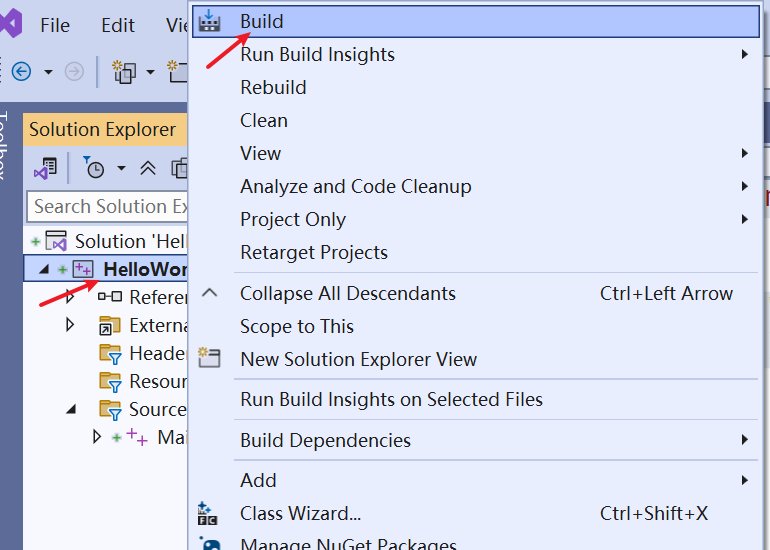The image size is (770, 550).
Task: Click the New Solution Explorer View icon
Action: [209, 359]
